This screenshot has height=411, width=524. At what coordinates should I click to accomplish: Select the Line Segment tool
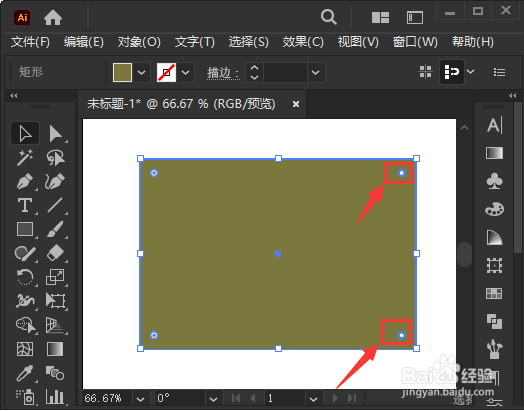click(55, 205)
